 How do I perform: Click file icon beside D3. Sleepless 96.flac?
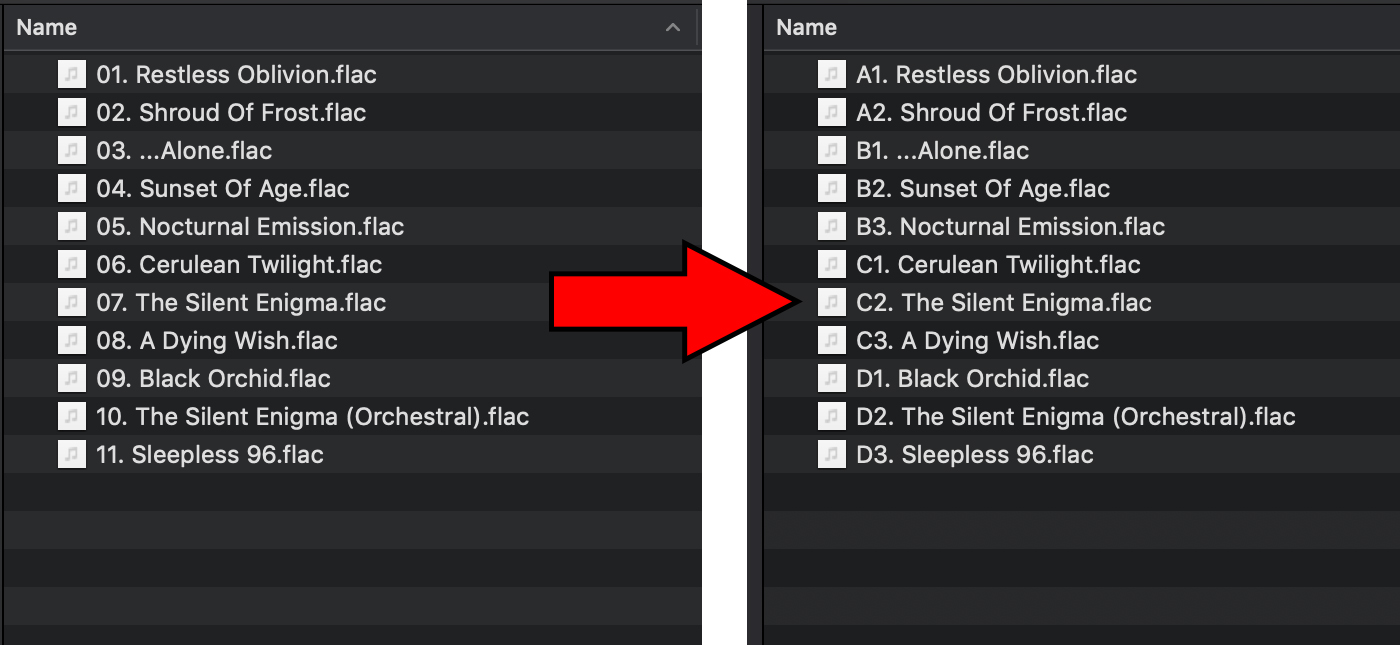point(831,455)
